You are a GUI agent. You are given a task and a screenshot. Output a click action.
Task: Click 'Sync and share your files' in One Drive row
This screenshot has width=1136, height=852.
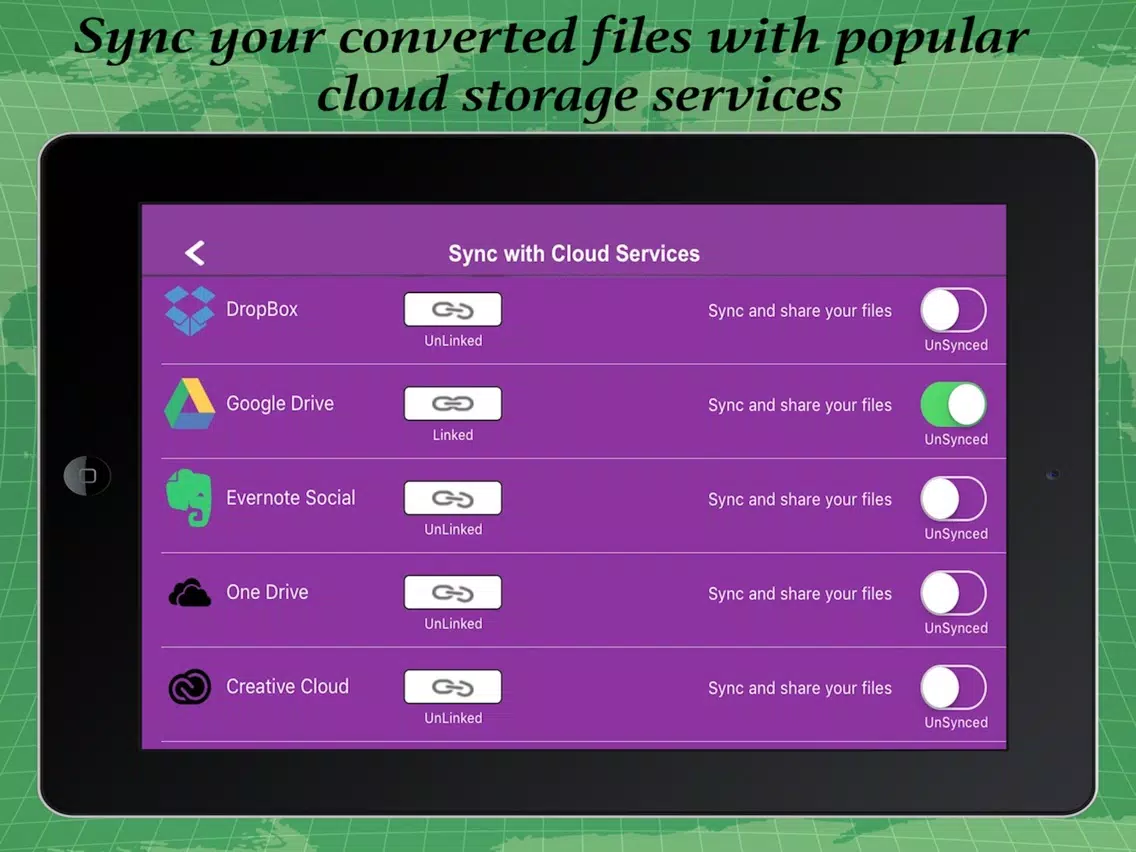point(800,593)
